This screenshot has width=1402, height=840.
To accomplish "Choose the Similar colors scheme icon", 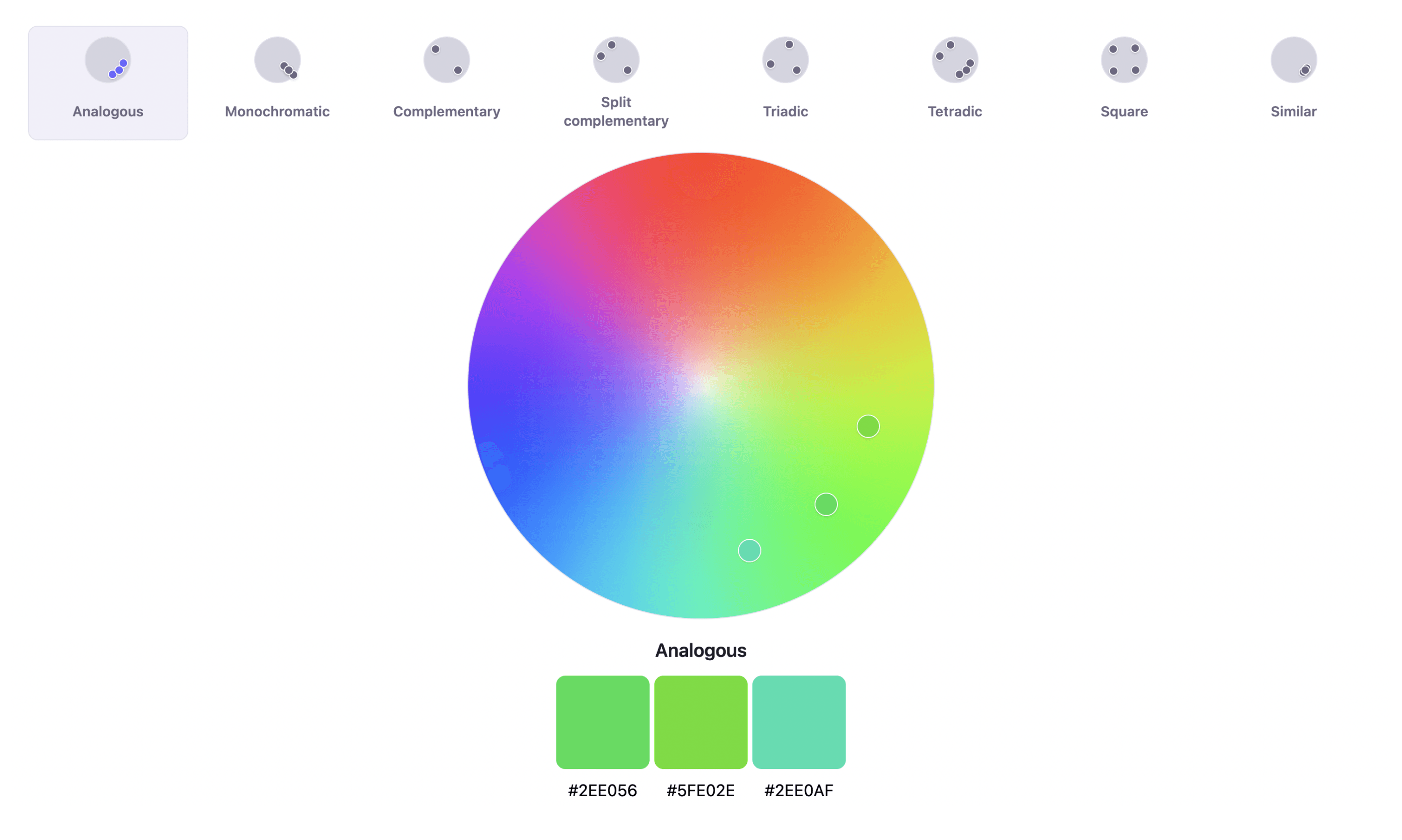I will point(1293,59).
